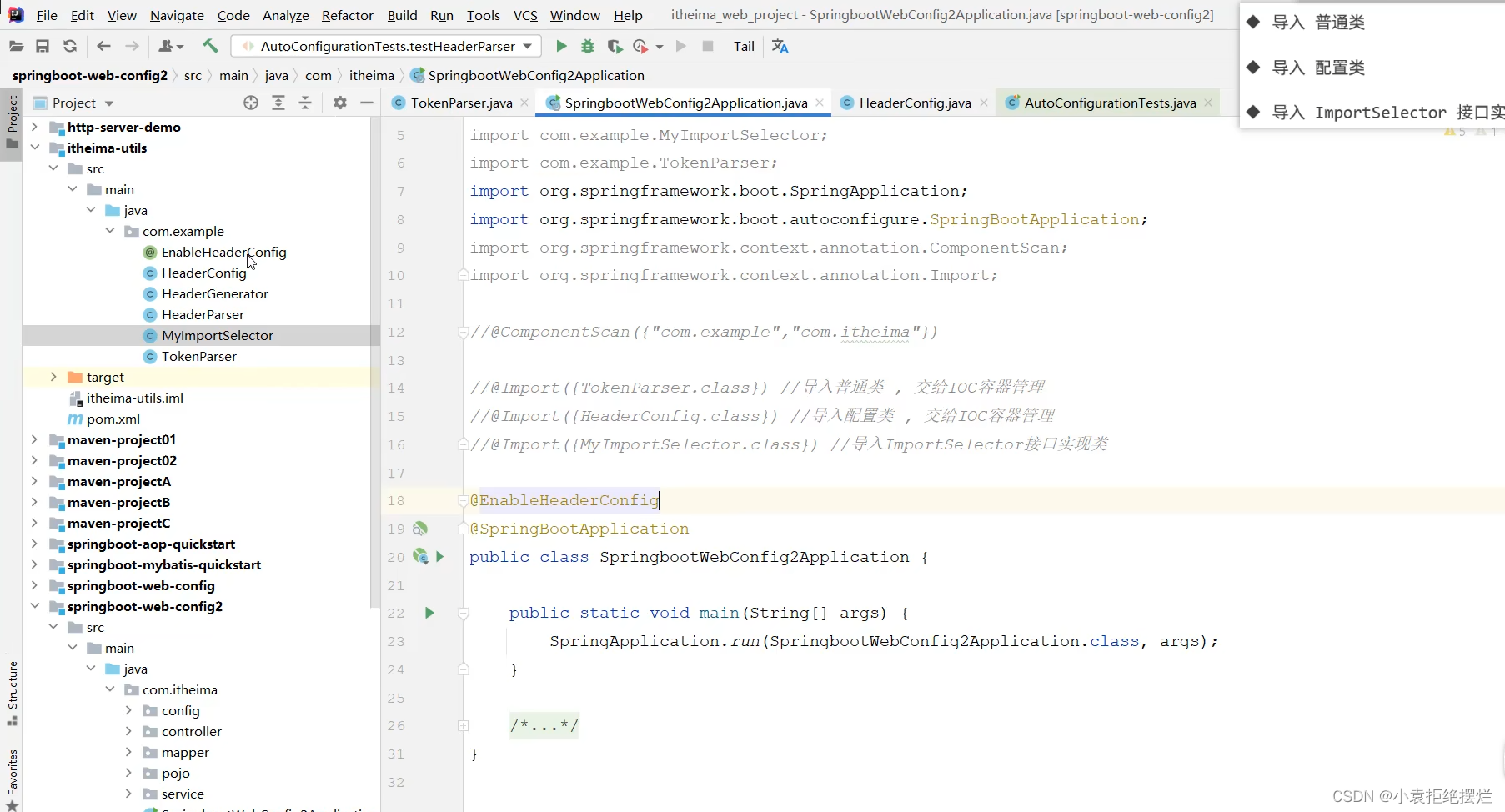
Task: Open the File menu
Action: [47, 15]
